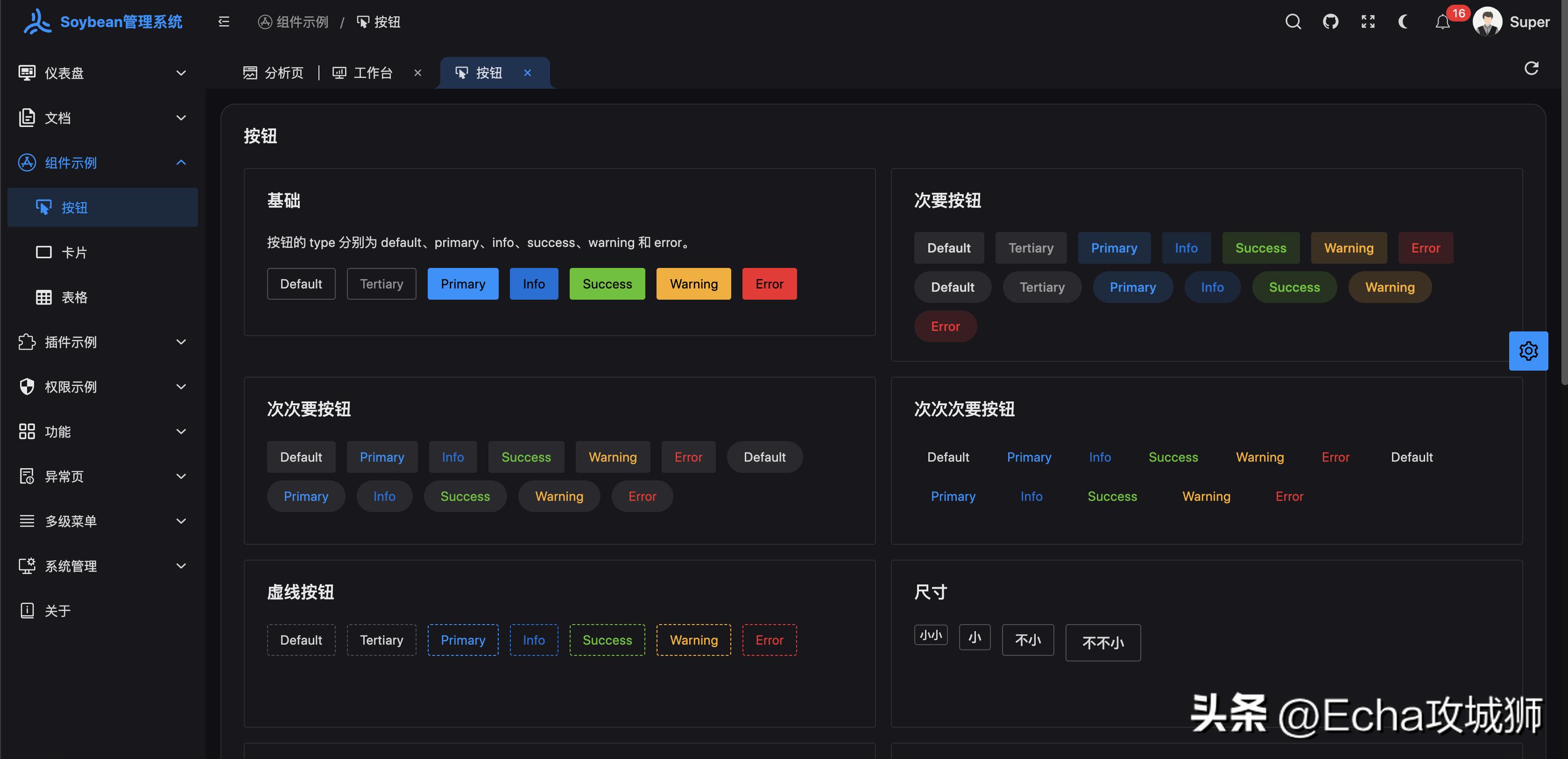Enter fullscreen mode via header icon
The height and width of the screenshot is (759, 1568).
coord(1368,22)
